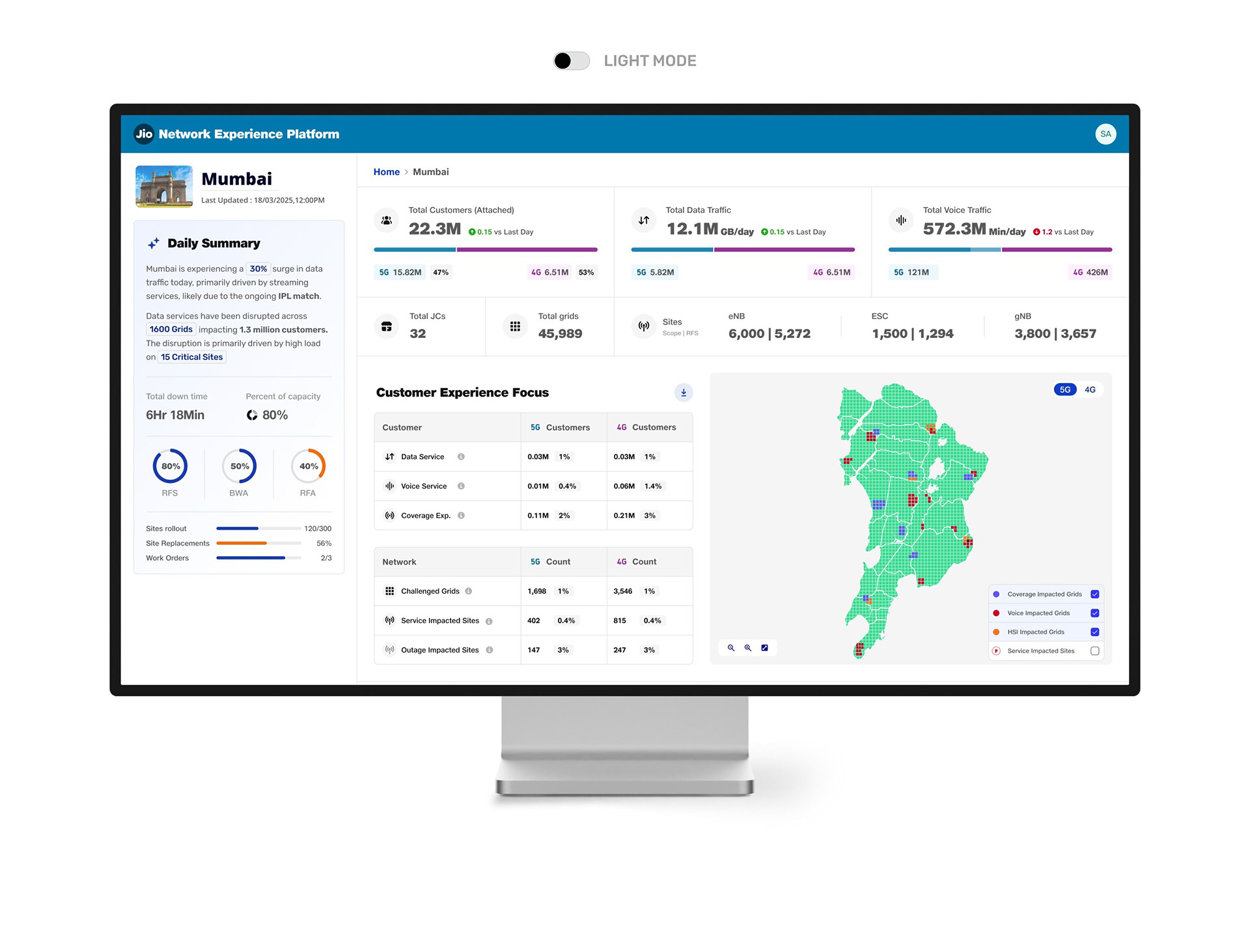Select the 5G tab on the map

click(x=1065, y=390)
